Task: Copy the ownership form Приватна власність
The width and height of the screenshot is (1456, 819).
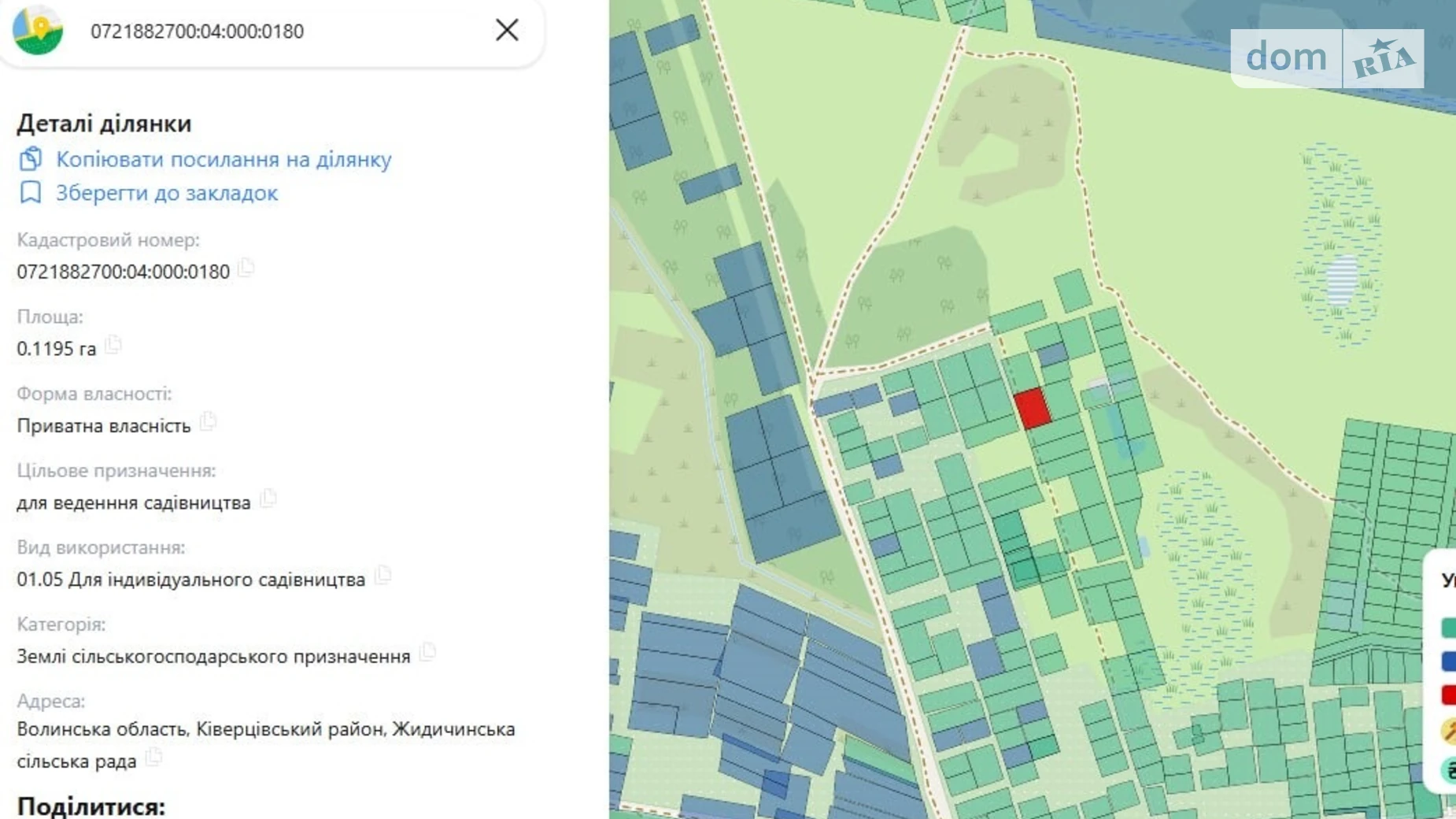Action: pos(208,421)
